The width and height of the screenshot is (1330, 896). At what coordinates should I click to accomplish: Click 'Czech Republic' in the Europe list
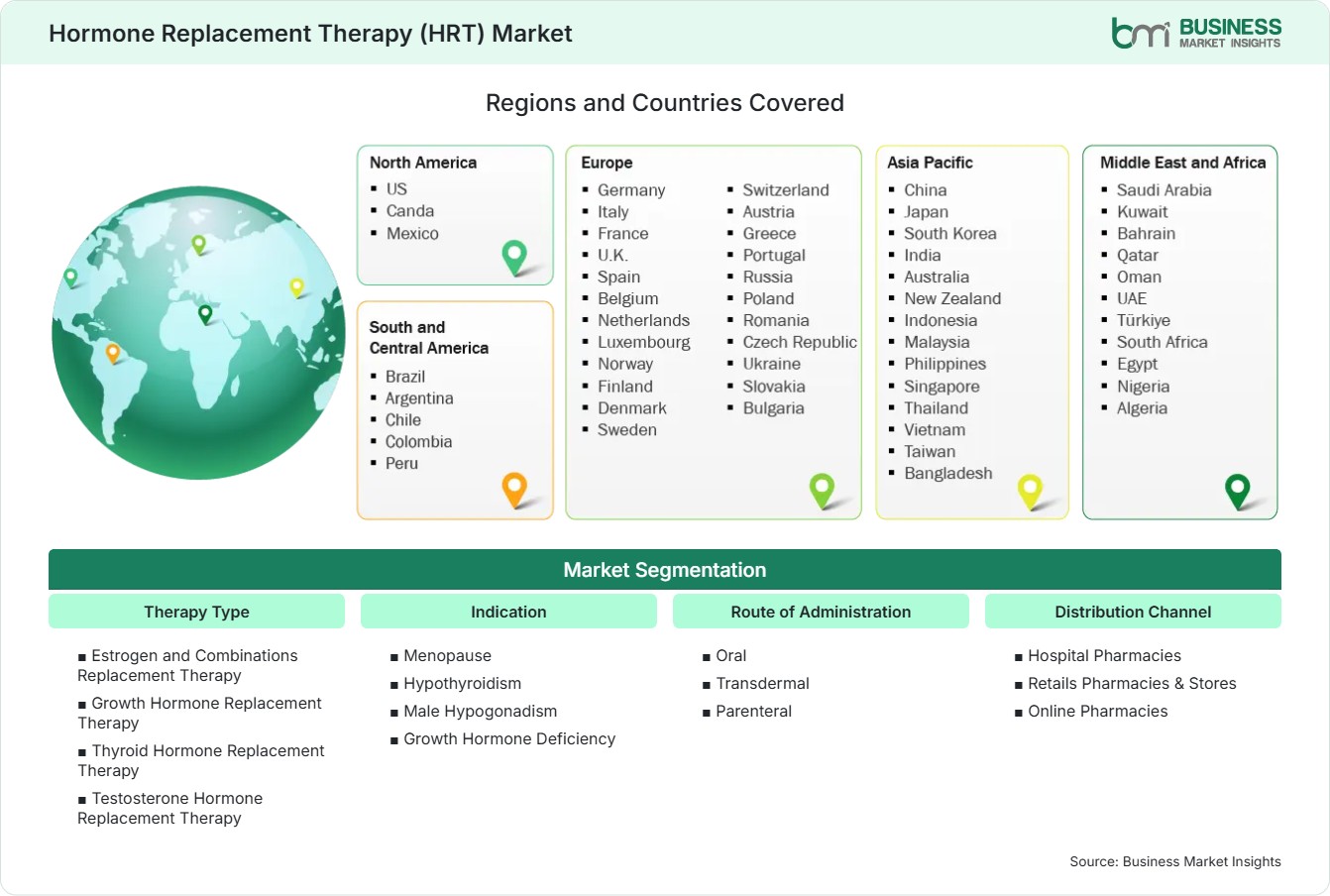click(x=800, y=343)
